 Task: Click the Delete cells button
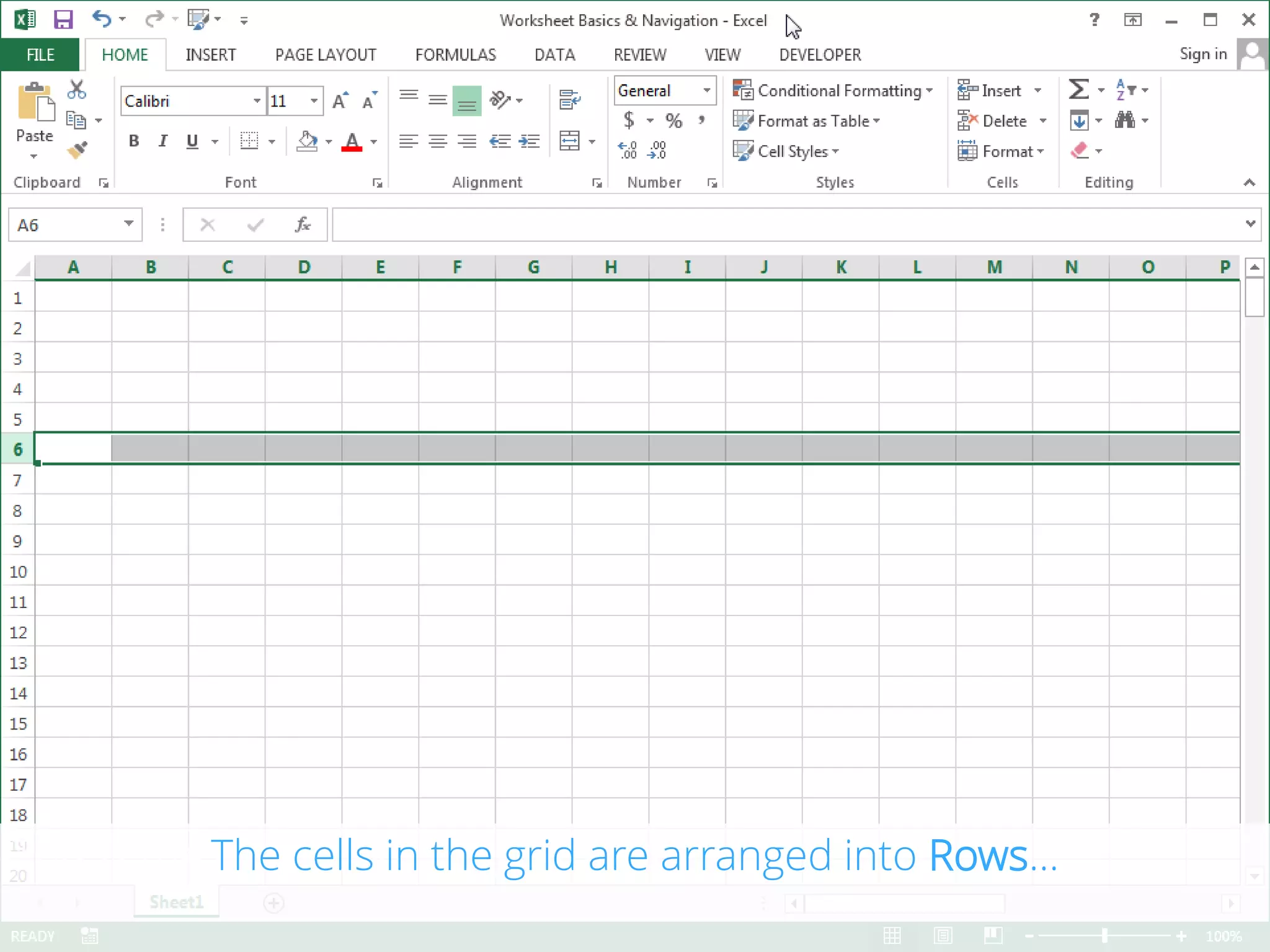(x=993, y=121)
